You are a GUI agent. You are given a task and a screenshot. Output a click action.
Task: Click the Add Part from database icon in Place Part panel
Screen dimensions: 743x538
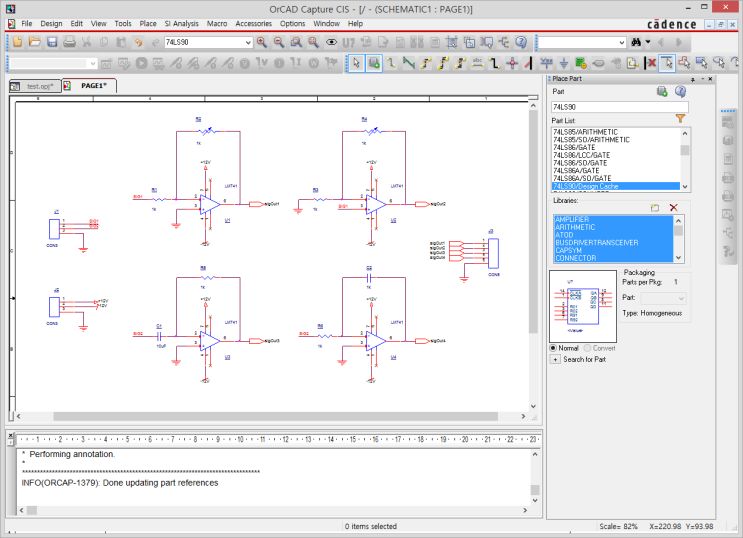coord(662,91)
